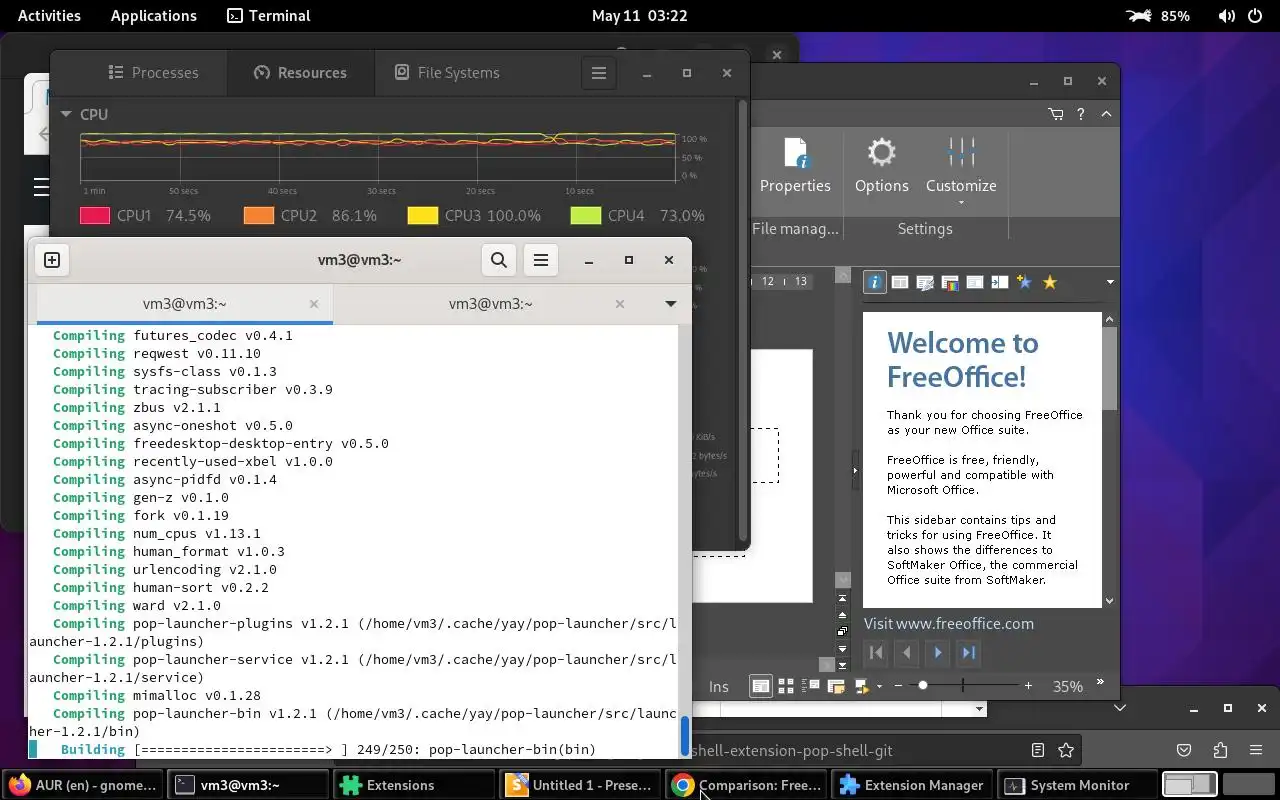Open a new terminal tab
This screenshot has height=800, width=1280.
[x=52, y=260]
